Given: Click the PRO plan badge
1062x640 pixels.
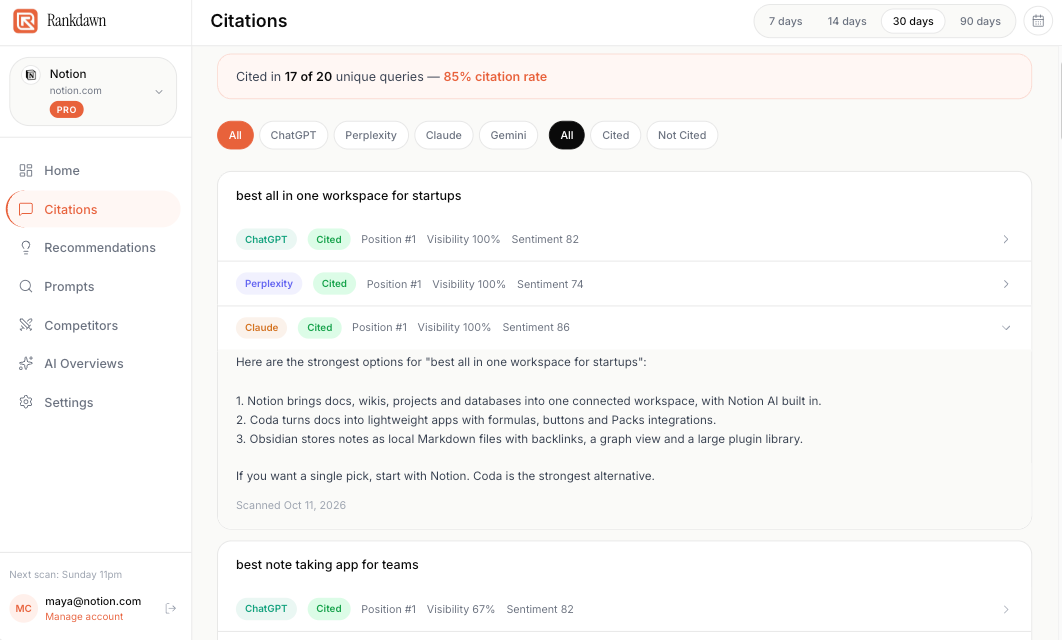Looking at the screenshot, I should (x=66, y=110).
